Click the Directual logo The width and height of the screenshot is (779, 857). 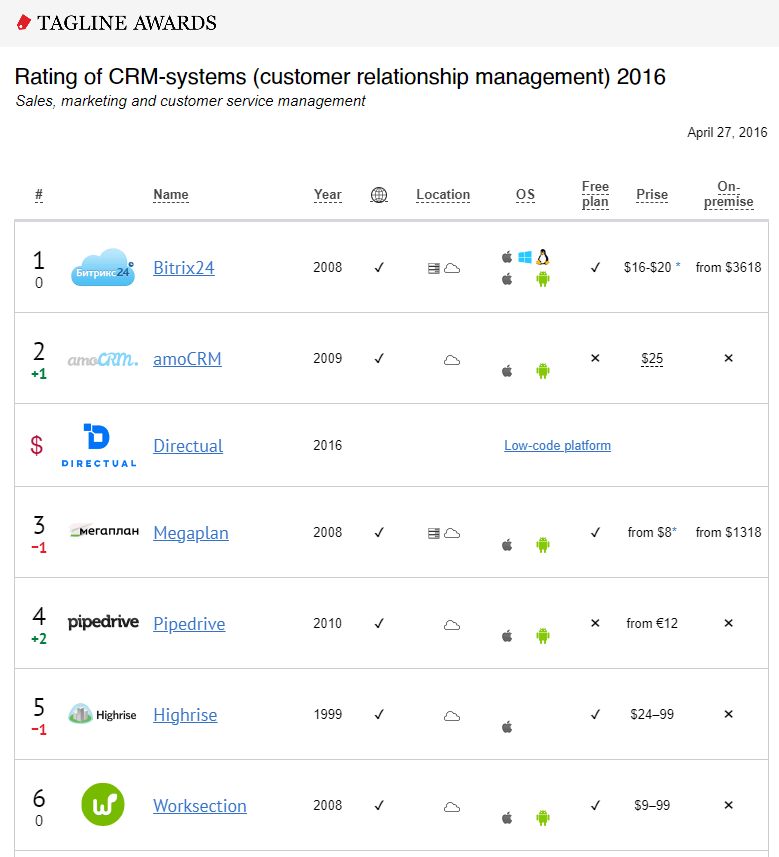(x=99, y=445)
